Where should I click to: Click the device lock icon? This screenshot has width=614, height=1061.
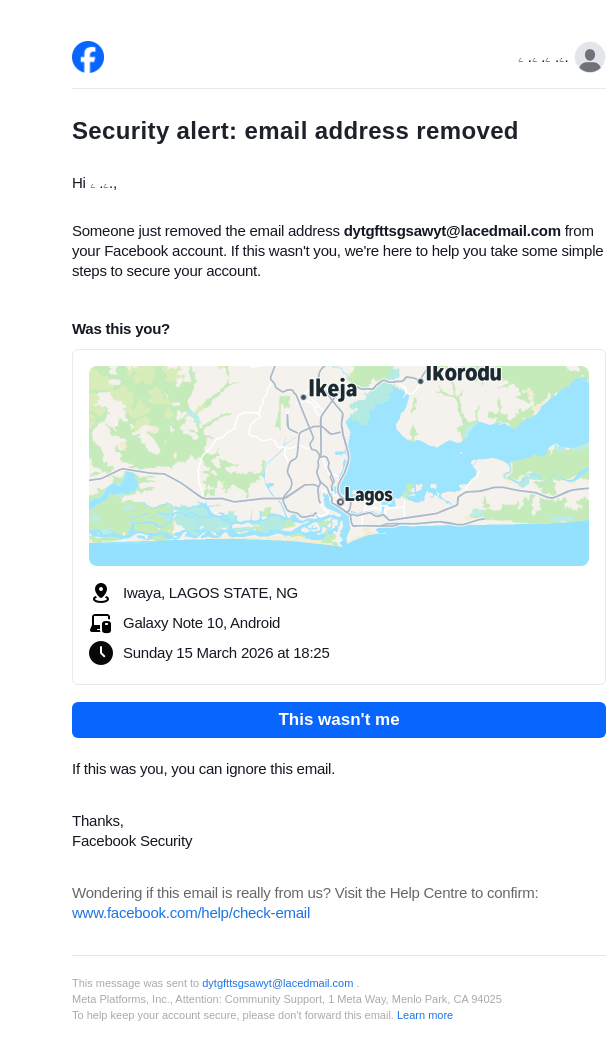tap(100, 623)
